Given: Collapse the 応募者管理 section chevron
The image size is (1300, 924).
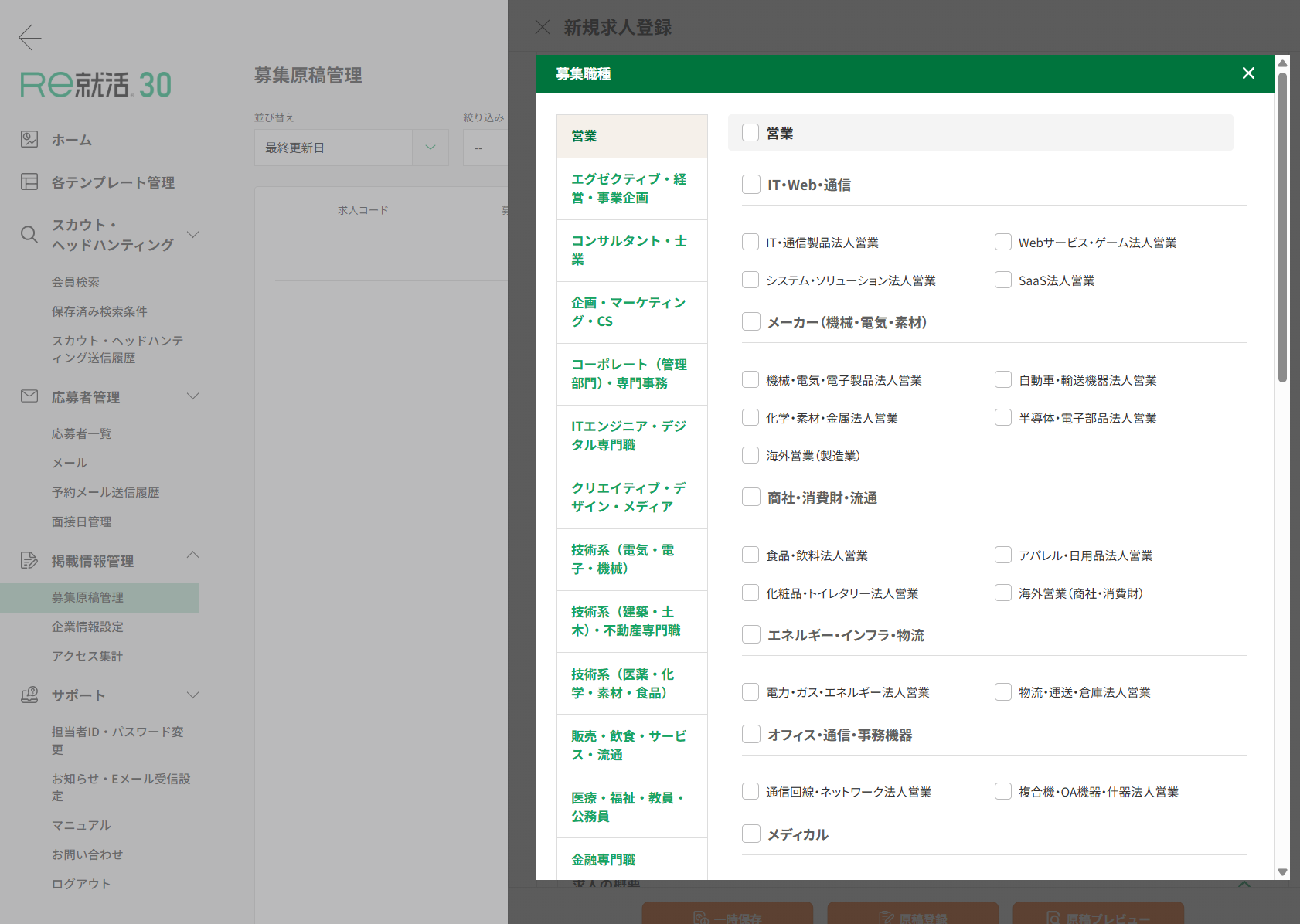Looking at the screenshot, I should pyautogui.click(x=193, y=396).
